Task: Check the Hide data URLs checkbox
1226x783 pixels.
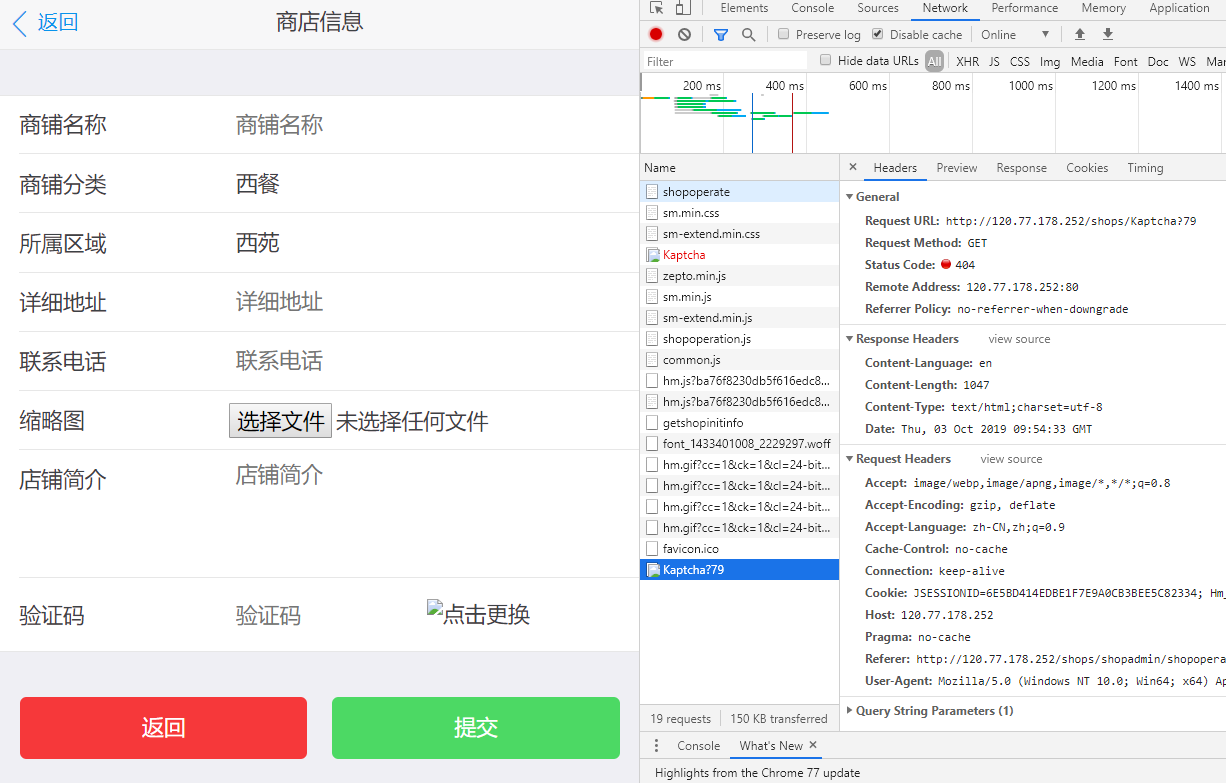Action: [x=825, y=60]
